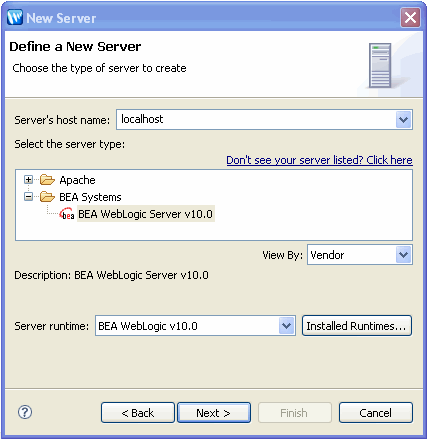
Task: Open the Don't see your server listed link
Action: (x=319, y=160)
